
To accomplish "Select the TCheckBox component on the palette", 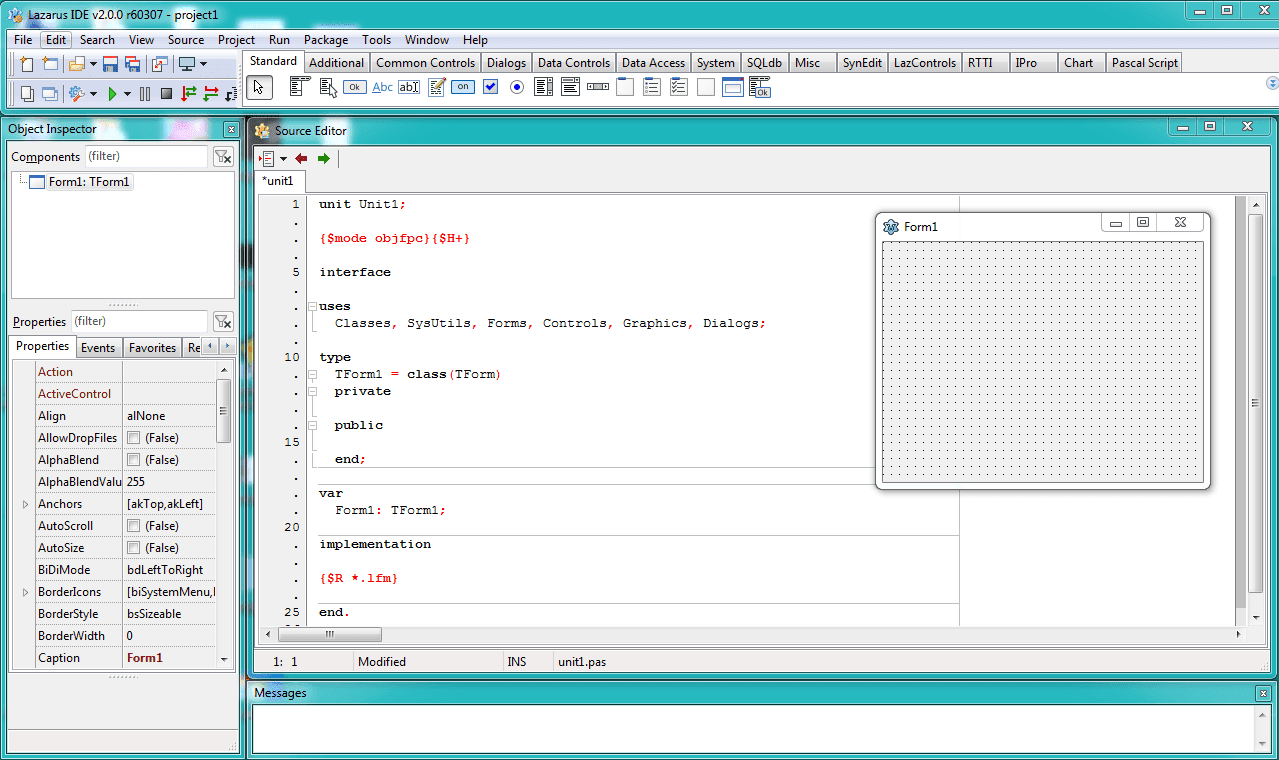I will [x=489, y=87].
